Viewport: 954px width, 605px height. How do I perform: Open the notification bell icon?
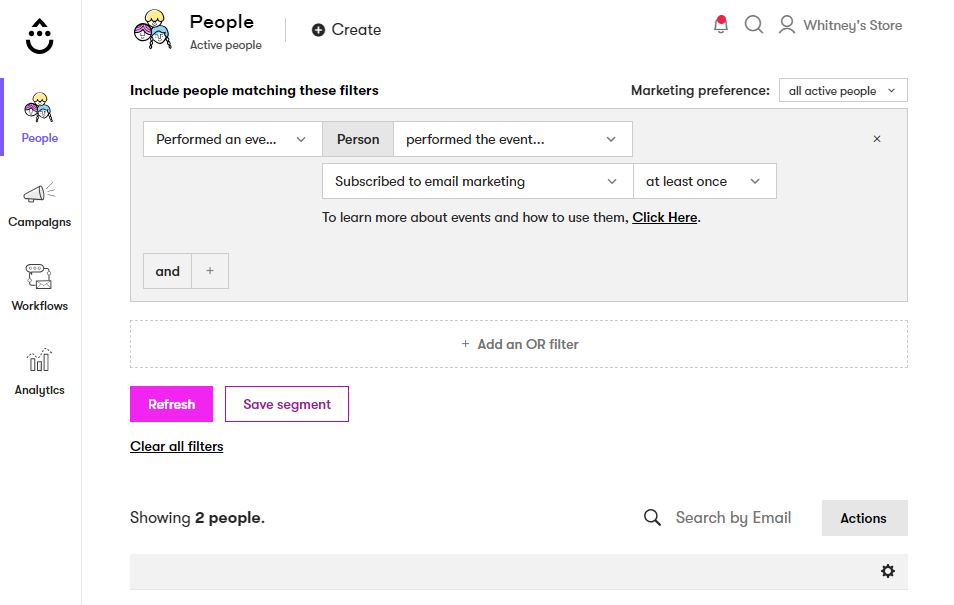tap(720, 25)
